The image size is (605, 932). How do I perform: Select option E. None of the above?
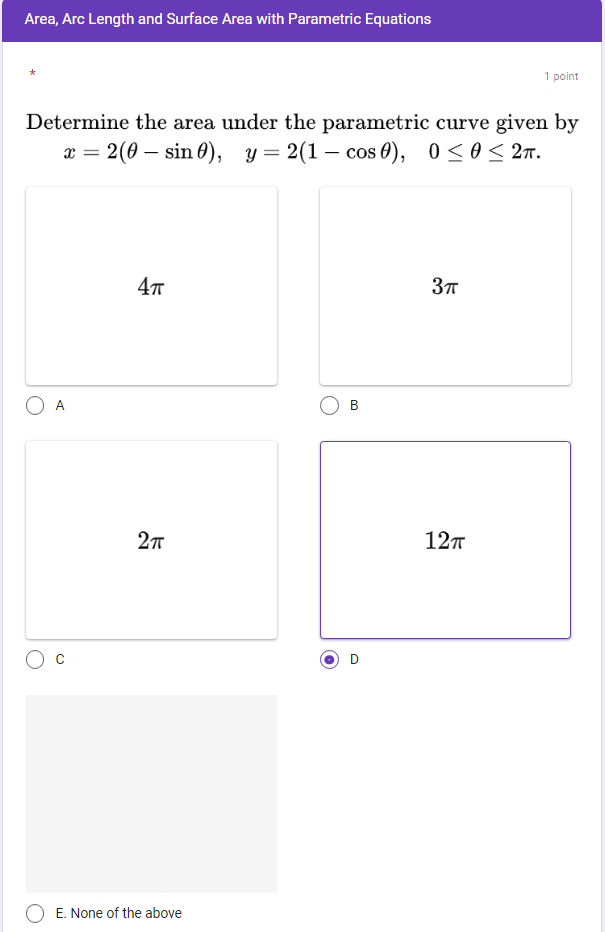tap(35, 913)
